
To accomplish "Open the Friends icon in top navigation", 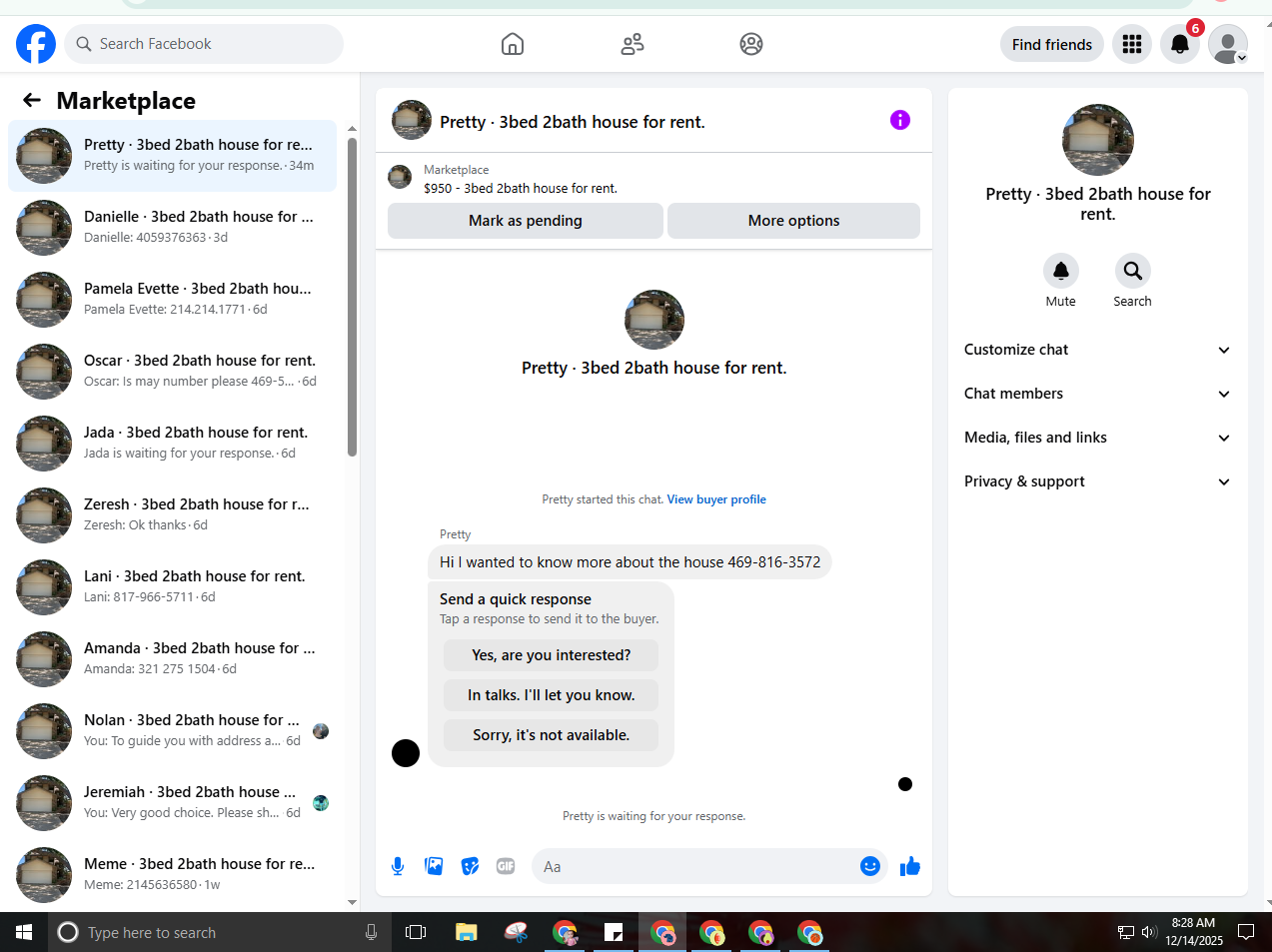I will coord(633,44).
